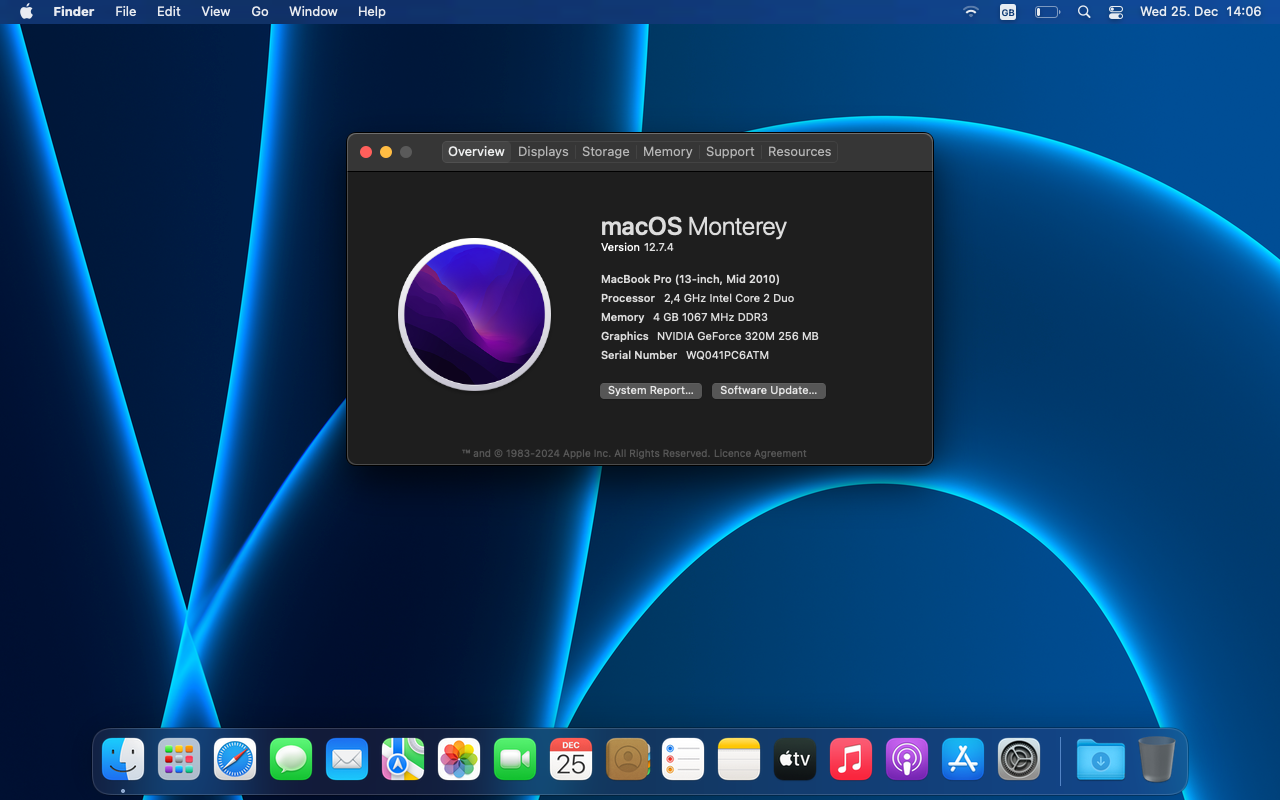Open Photos app in Dock
Viewport: 1280px width, 800px height.
coord(459,760)
